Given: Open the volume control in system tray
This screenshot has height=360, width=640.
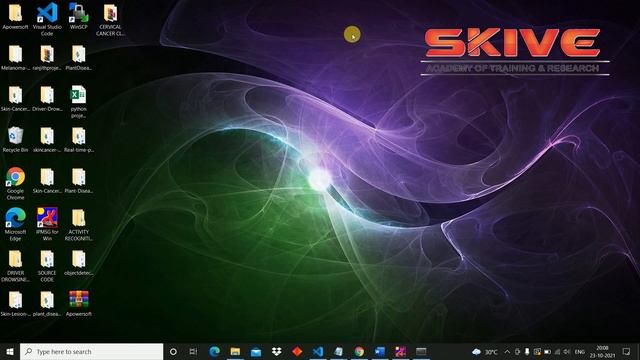Looking at the screenshot, I should [567, 351].
